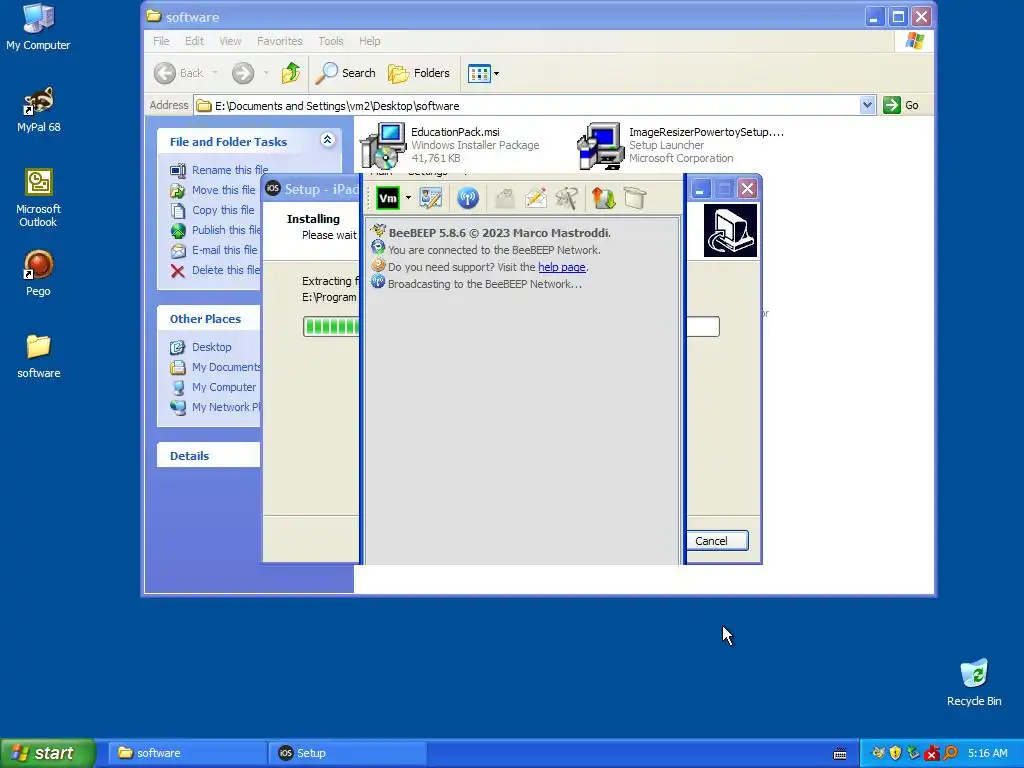Toggle the Folders pane

[x=419, y=73]
